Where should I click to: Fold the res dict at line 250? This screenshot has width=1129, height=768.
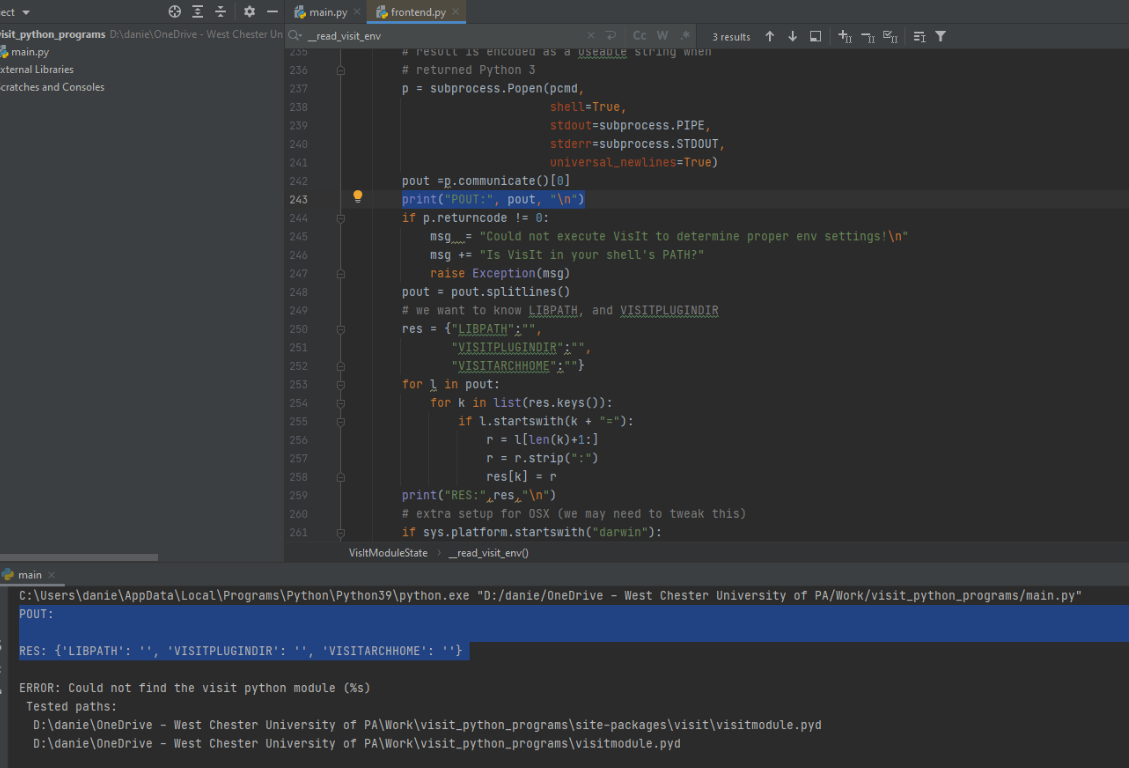point(341,329)
